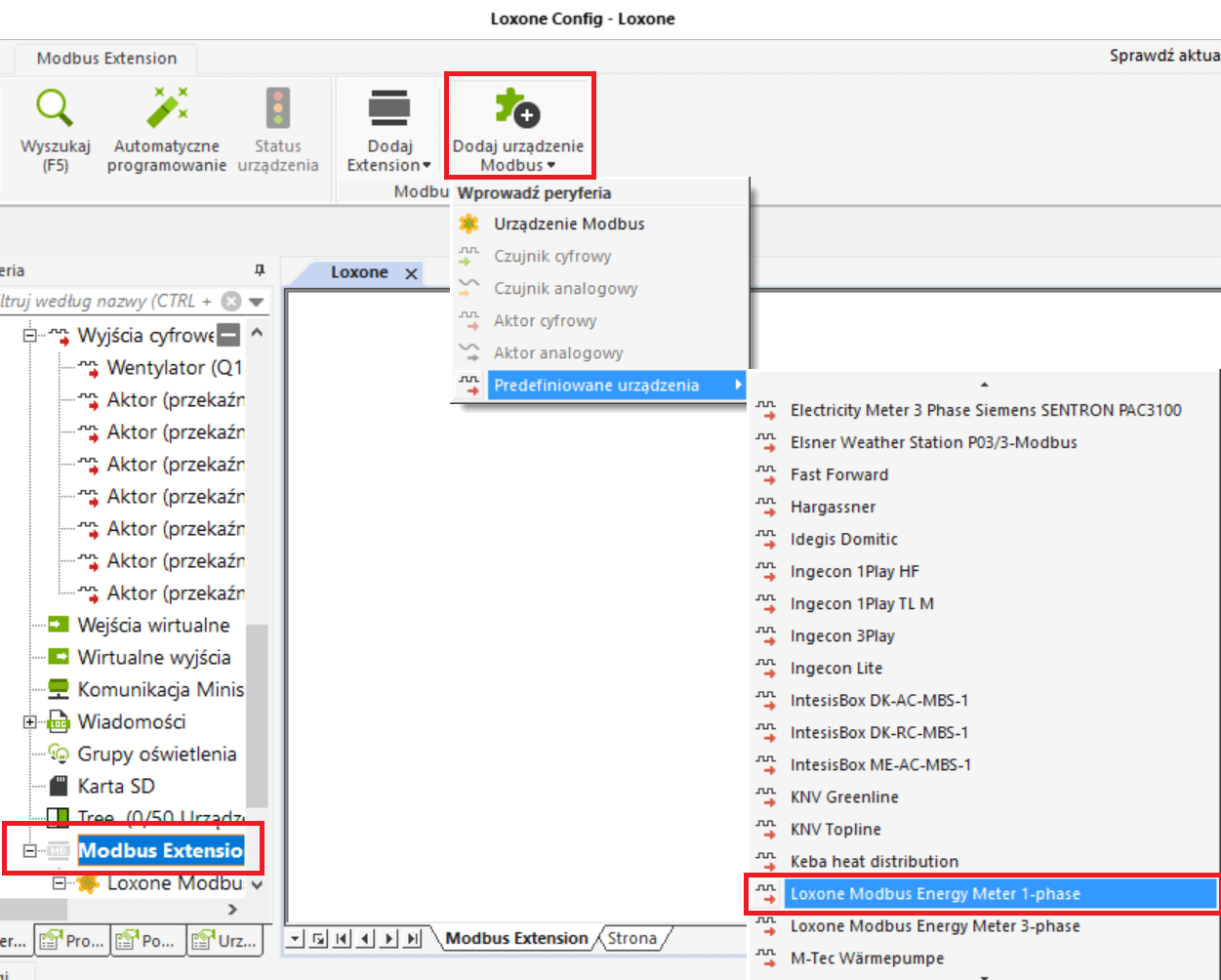Open the filter options dropdown arrow
This screenshot has width=1221, height=980.
257,302
